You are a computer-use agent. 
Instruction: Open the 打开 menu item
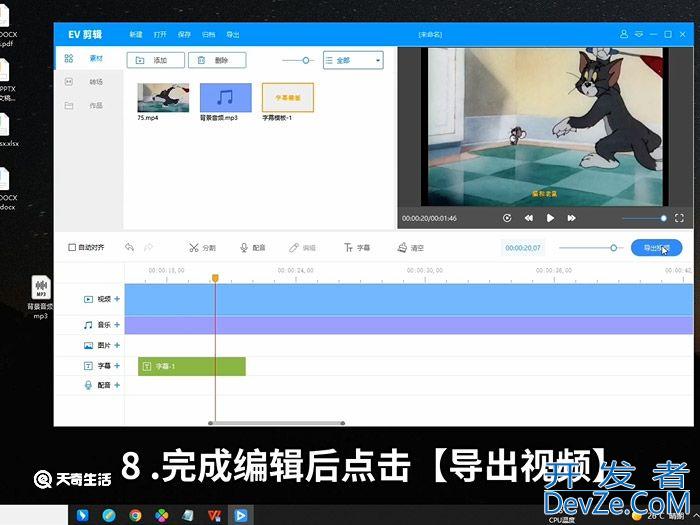tap(160, 34)
